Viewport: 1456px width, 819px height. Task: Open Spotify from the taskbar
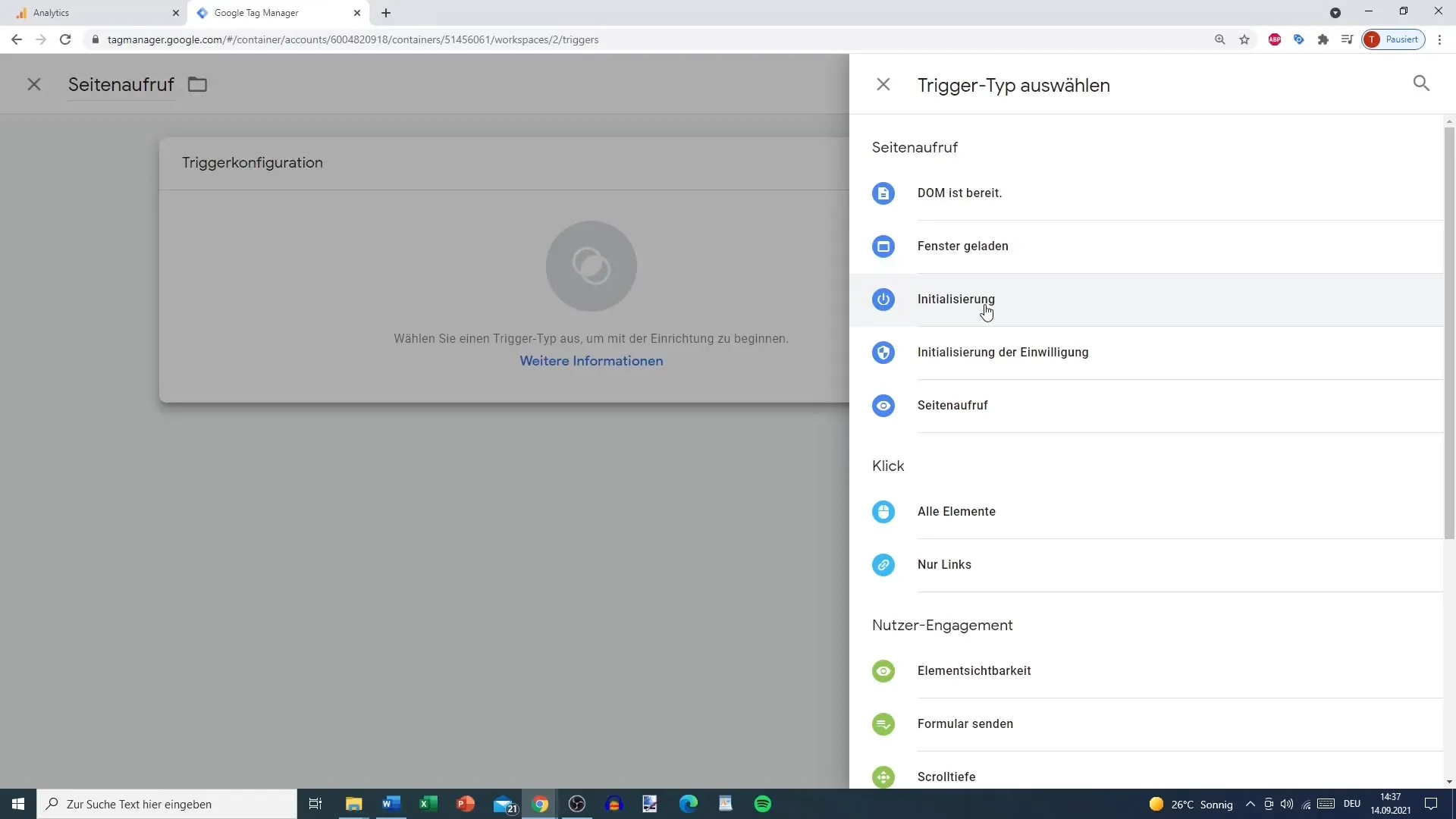click(763, 804)
